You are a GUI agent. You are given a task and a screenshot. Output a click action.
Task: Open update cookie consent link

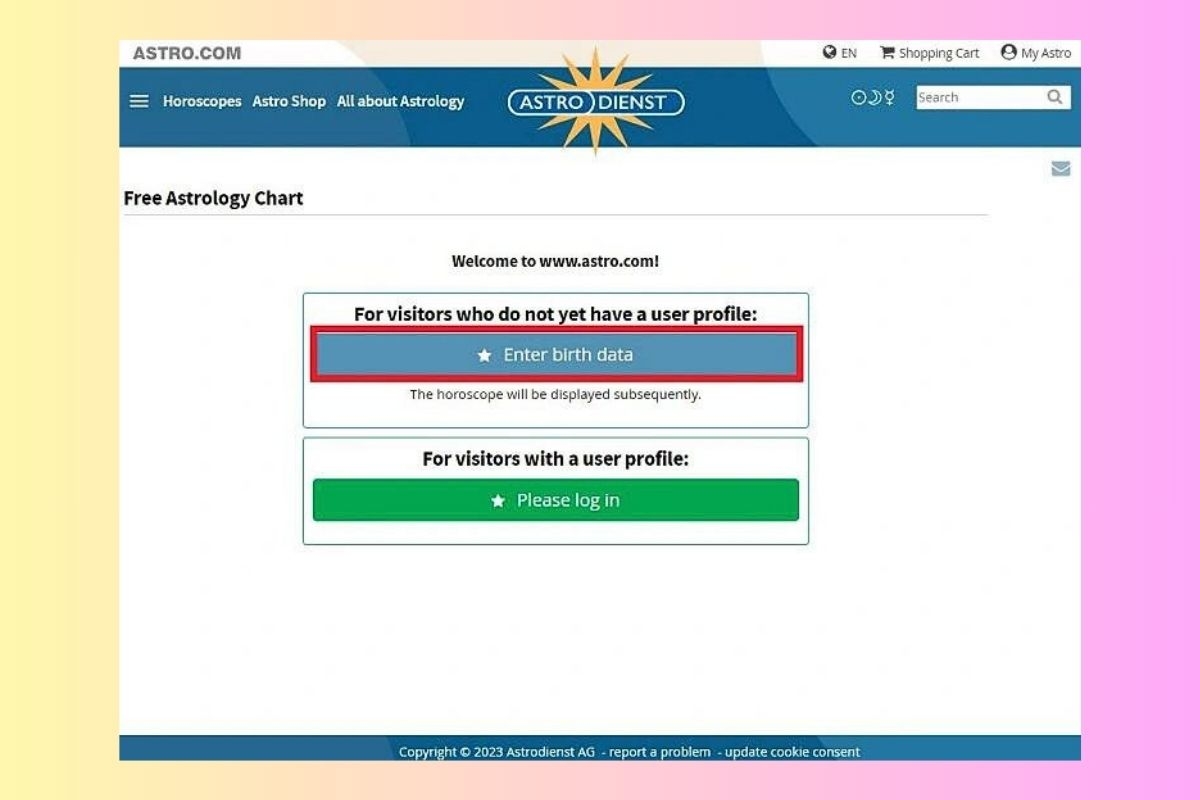click(x=792, y=752)
